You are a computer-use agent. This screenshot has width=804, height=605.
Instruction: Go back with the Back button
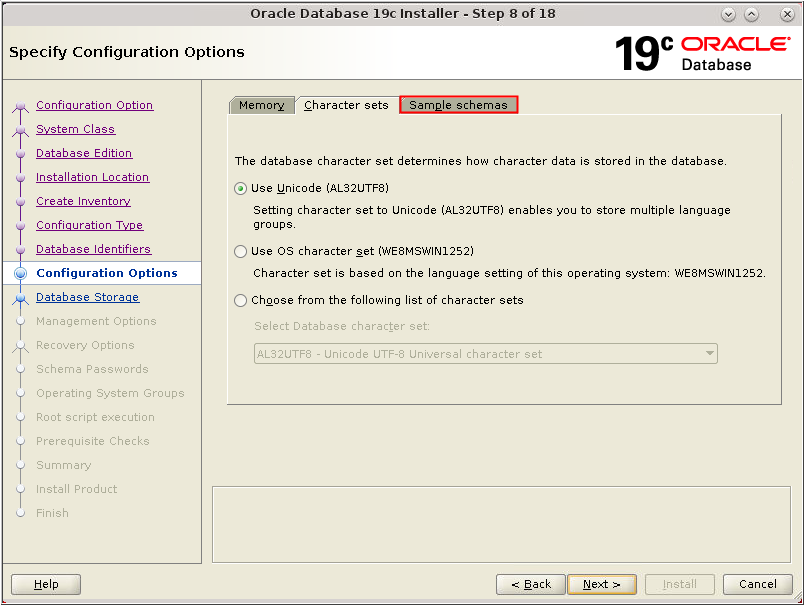point(531,584)
